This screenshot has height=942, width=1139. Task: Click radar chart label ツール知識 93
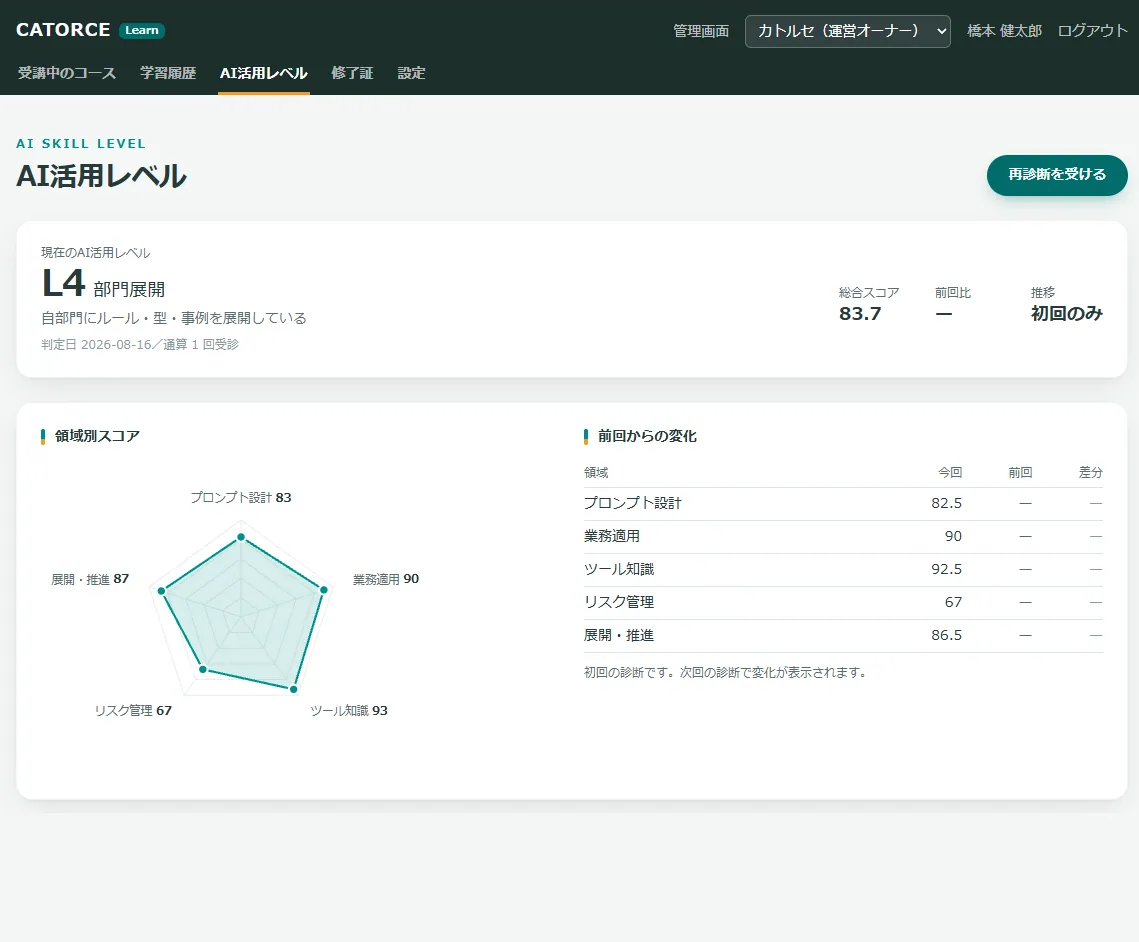coord(349,710)
